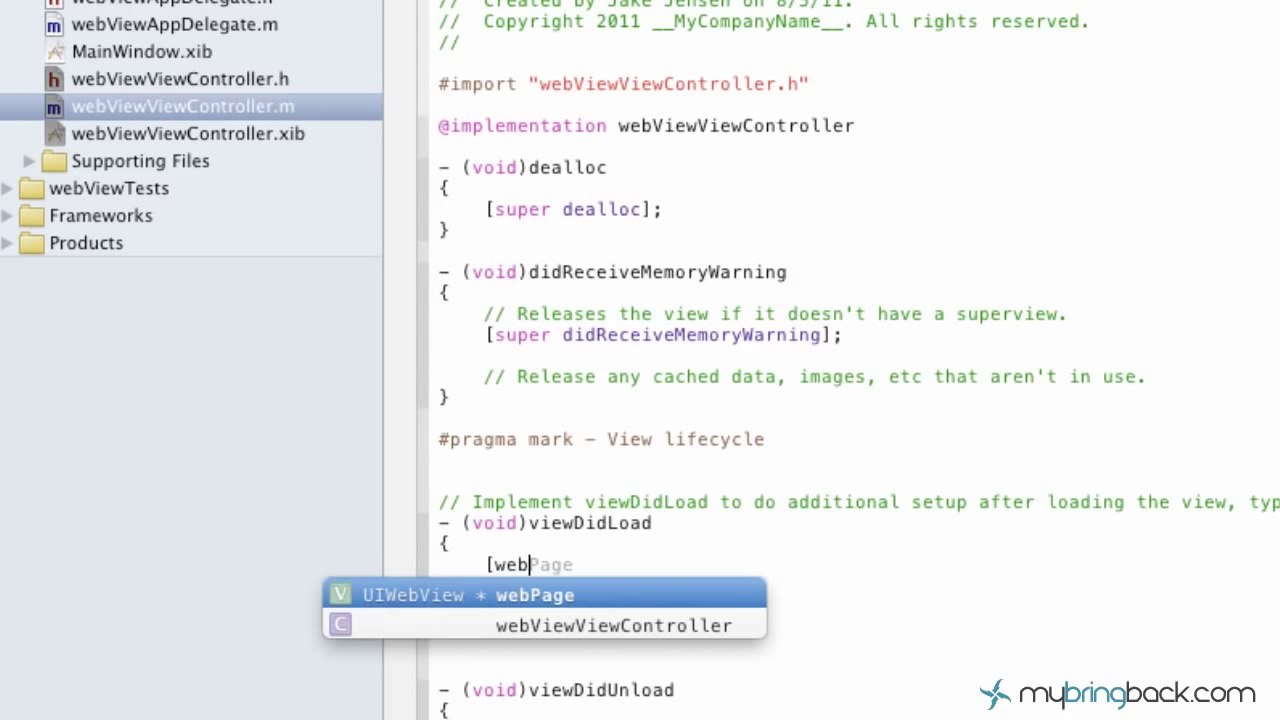Open webViewViewController.xib file
The image size is (1280, 720).
coord(188,133)
